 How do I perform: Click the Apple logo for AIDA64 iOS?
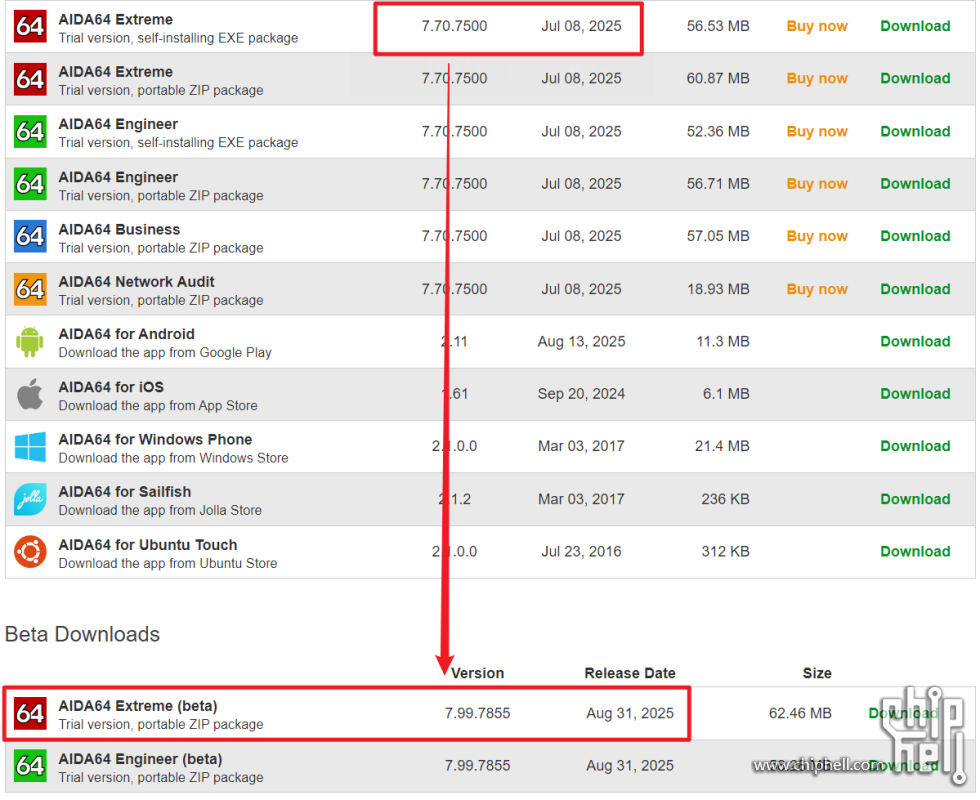30,394
